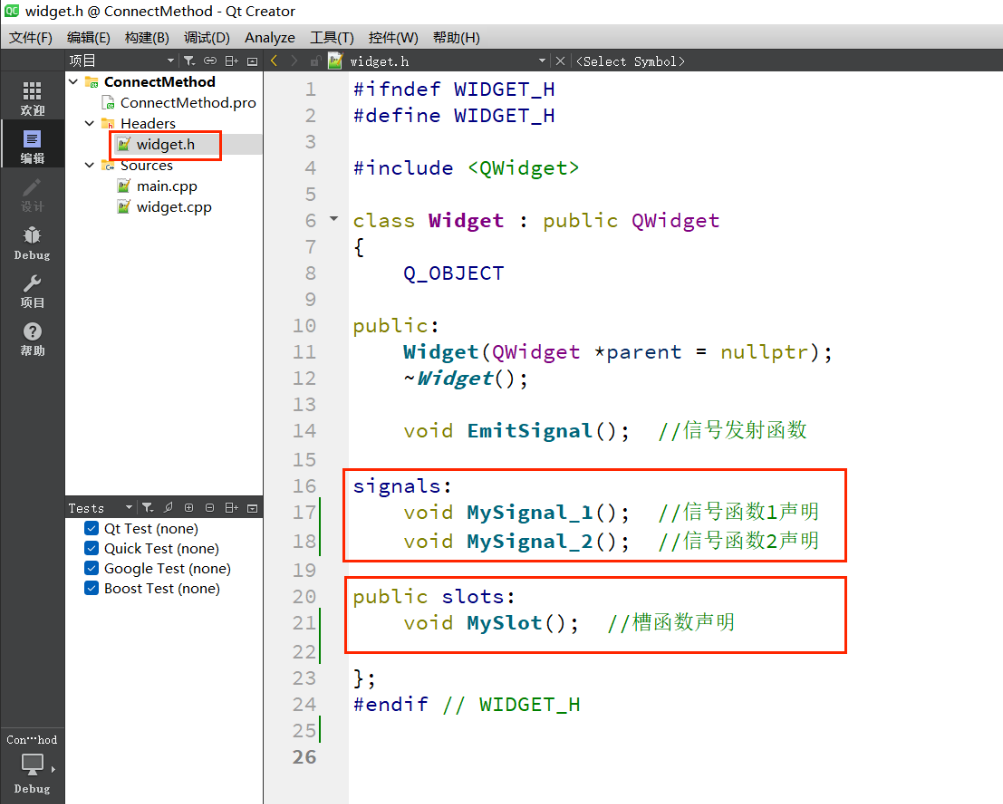Click MySignal_2 declaration on line 18

click(x=530, y=542)
